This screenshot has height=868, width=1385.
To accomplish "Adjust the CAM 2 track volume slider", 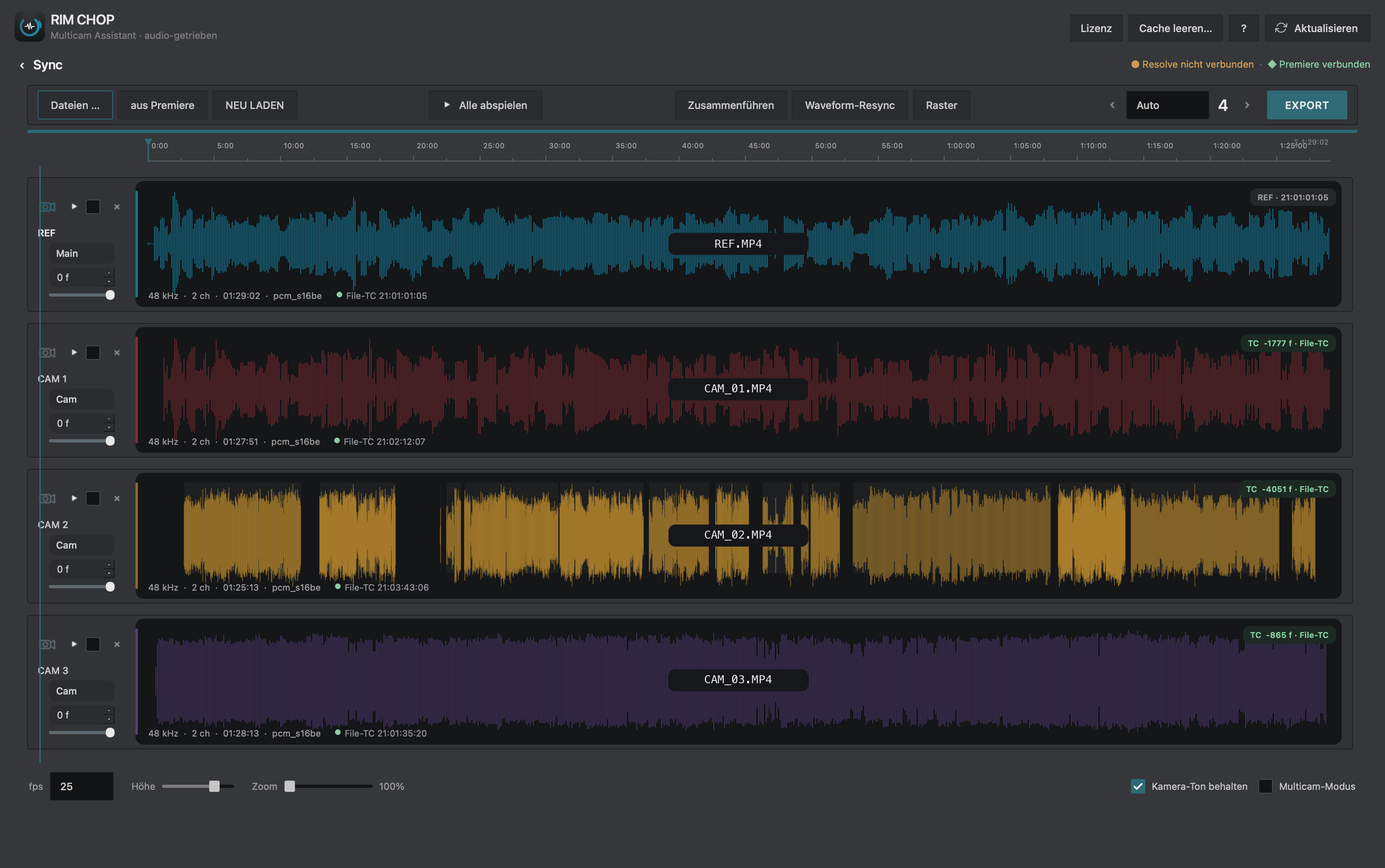I will (81, 587).
